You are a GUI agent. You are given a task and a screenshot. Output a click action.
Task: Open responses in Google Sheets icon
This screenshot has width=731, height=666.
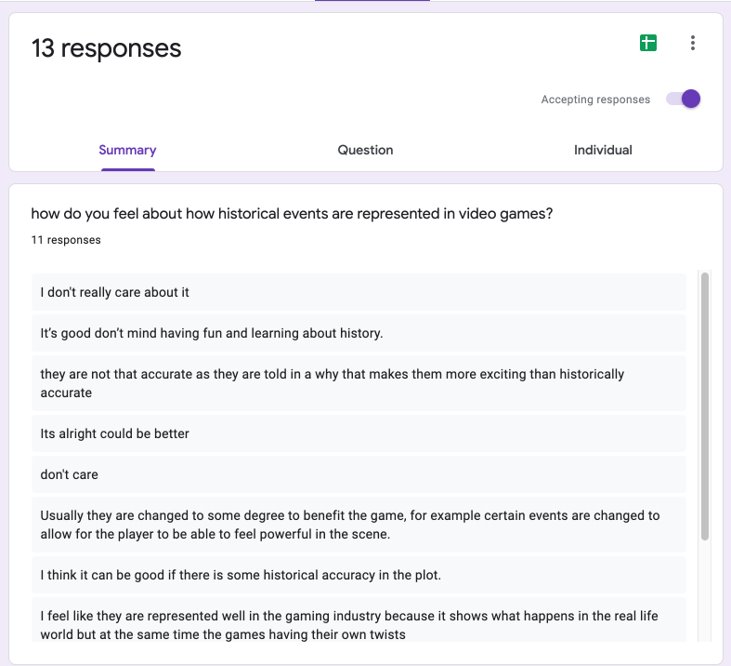pos(648,43)
